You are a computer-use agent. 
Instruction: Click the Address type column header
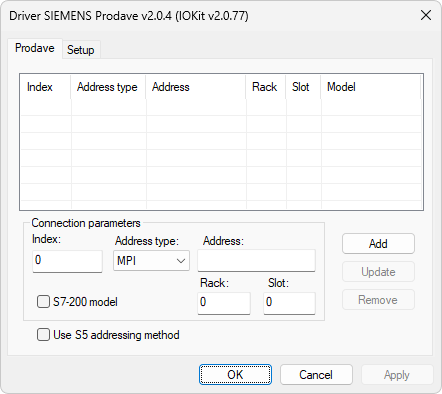click(108, 87)
